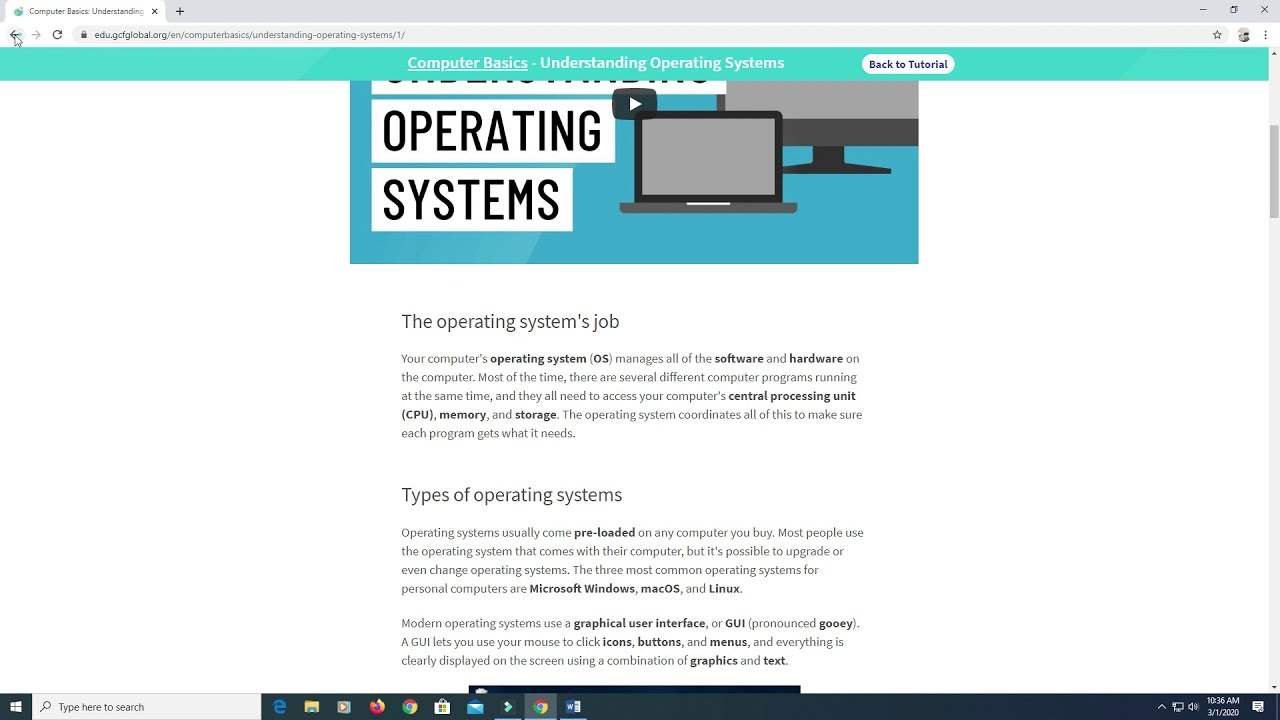Click the bold word "pre-loaded"
The height and width of the screenshot is (720, 1280).
[604, 533]
